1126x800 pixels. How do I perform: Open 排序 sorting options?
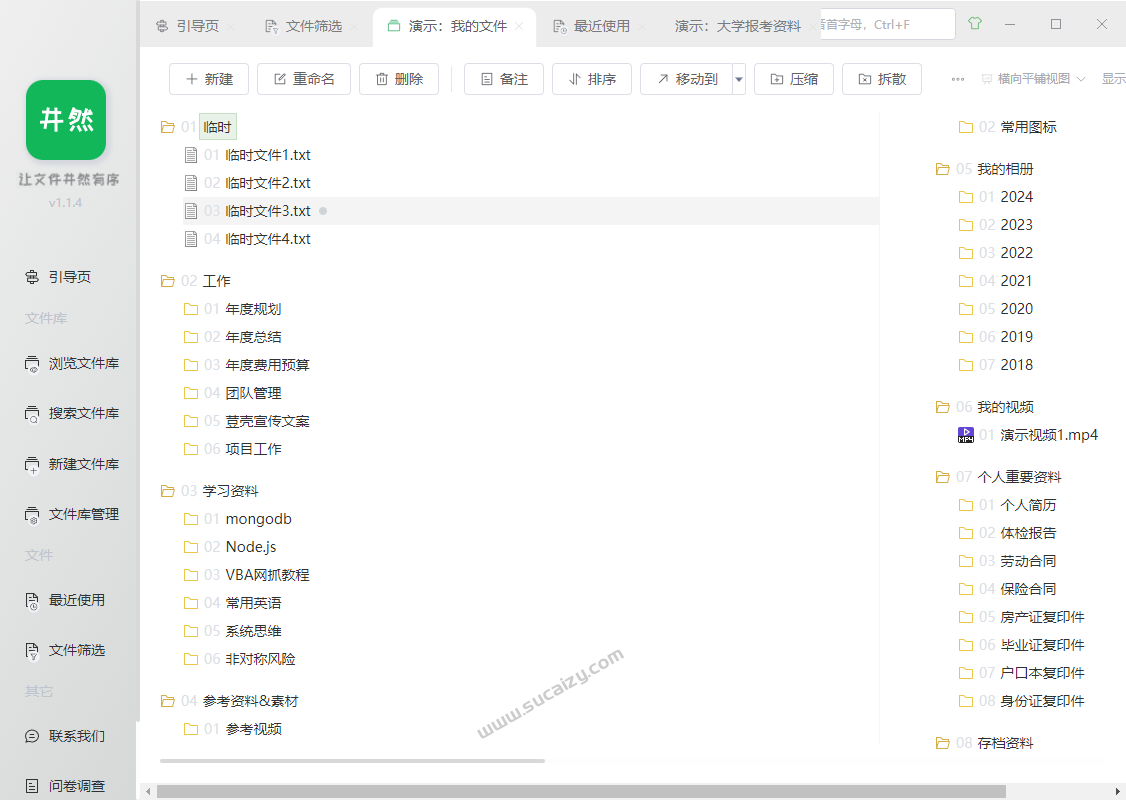coord(592,78)
